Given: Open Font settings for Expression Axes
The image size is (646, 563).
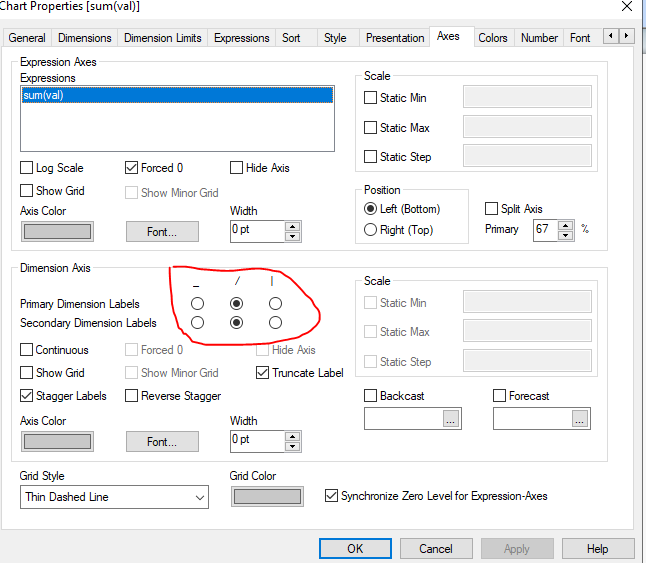Looking at the screenshot, I should tap(162, 231).
